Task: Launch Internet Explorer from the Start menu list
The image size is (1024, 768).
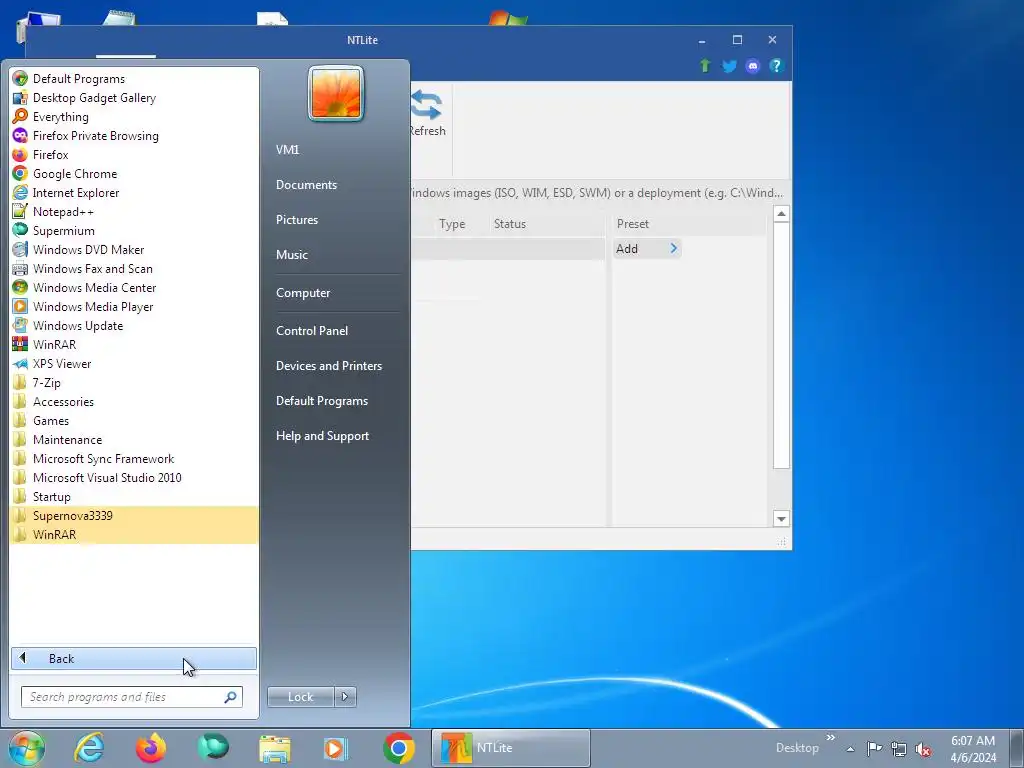Action: (134, 193)
